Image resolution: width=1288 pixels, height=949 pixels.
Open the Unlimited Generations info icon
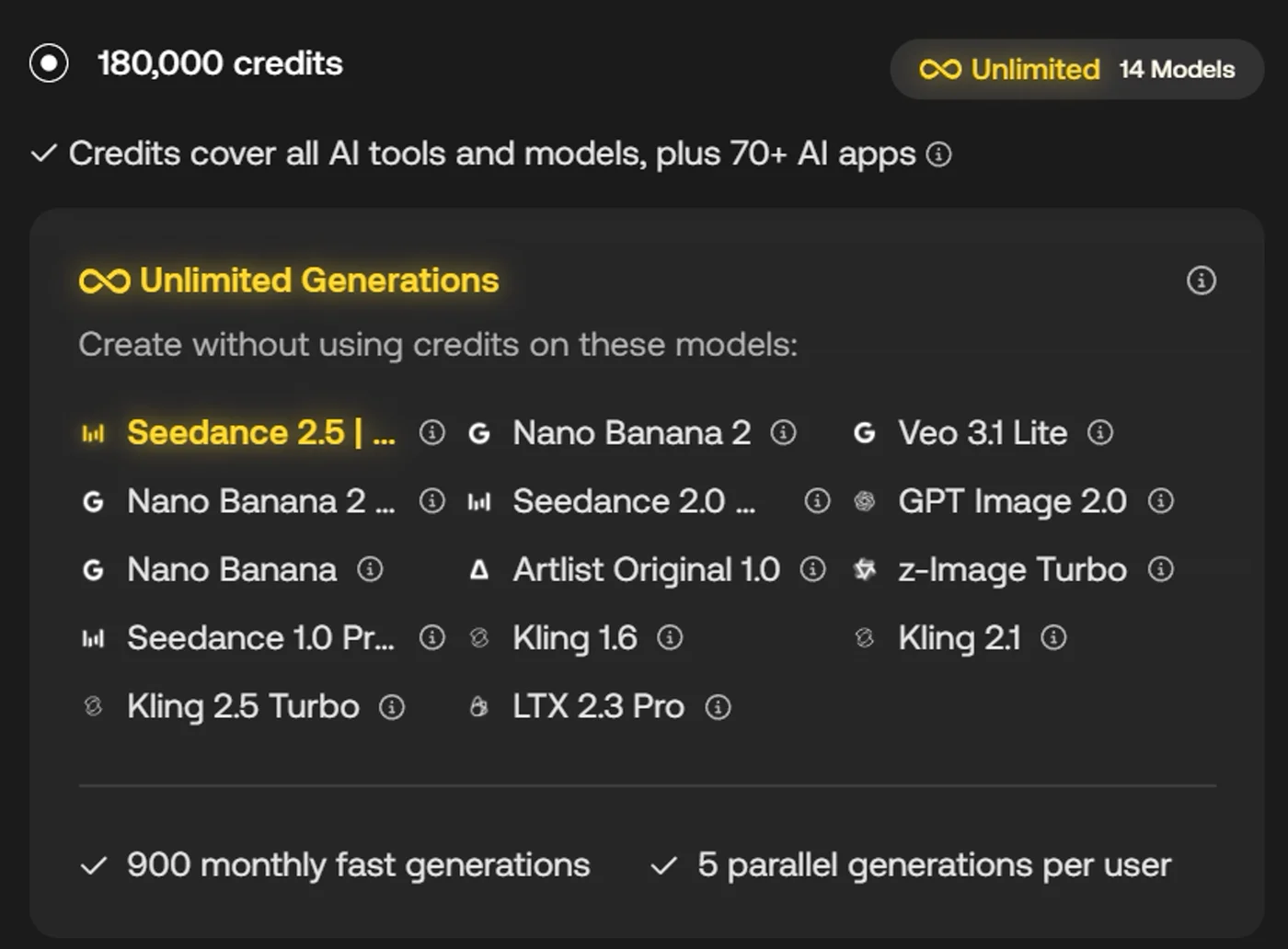tap(1201, 280)
